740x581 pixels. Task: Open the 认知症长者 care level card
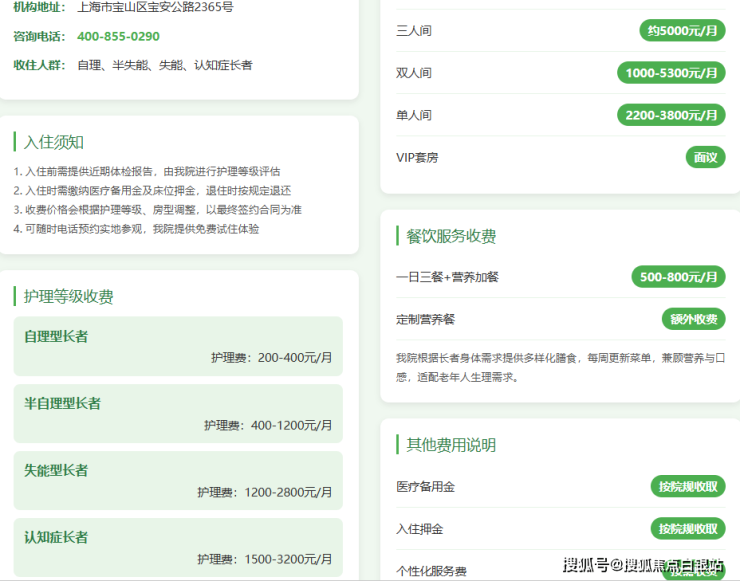[x=178, y=547]
